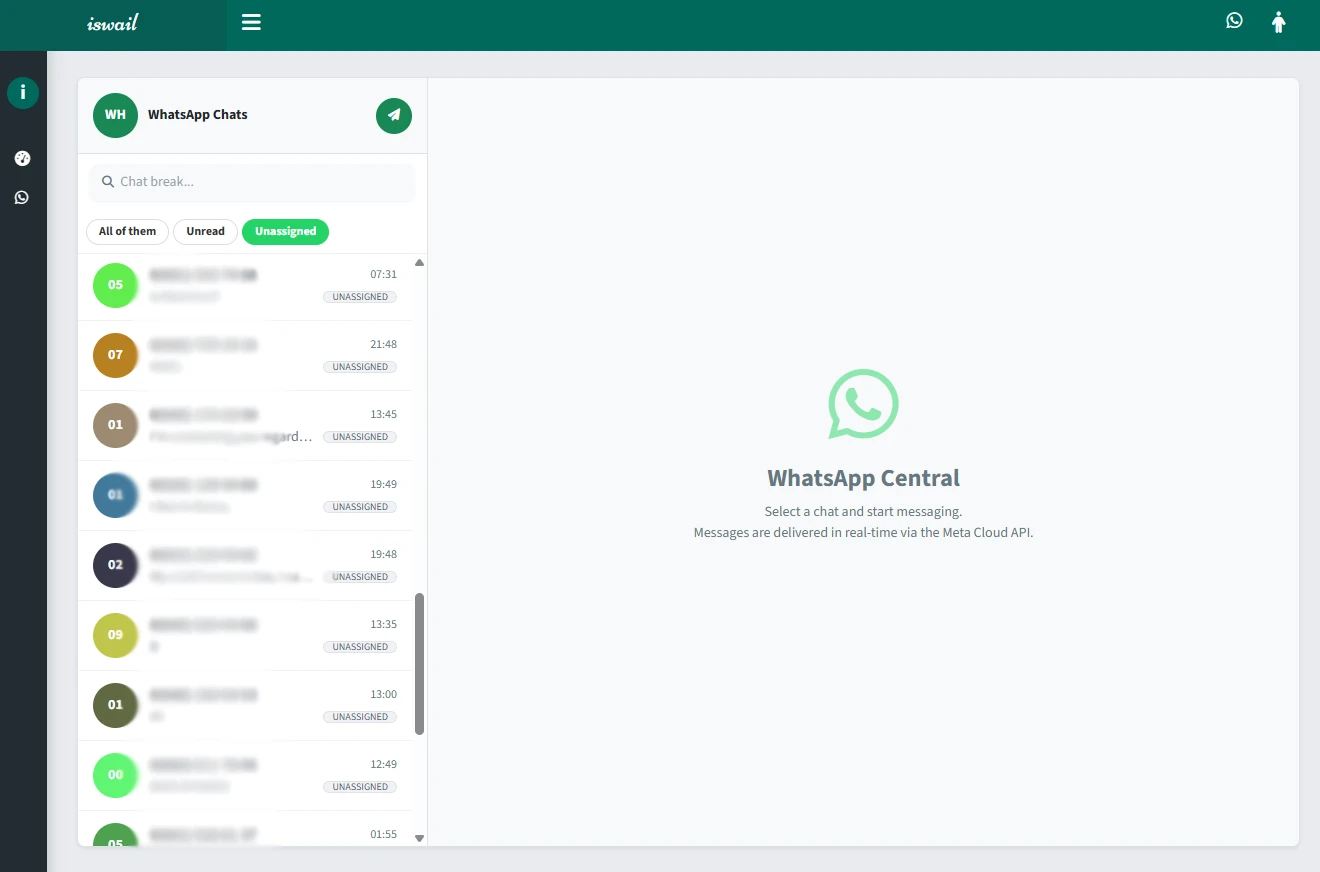Viewport: 1320px width, 872px height.
Task: Toggle the 'Unassigned' filter off
Action: [285, 231]
